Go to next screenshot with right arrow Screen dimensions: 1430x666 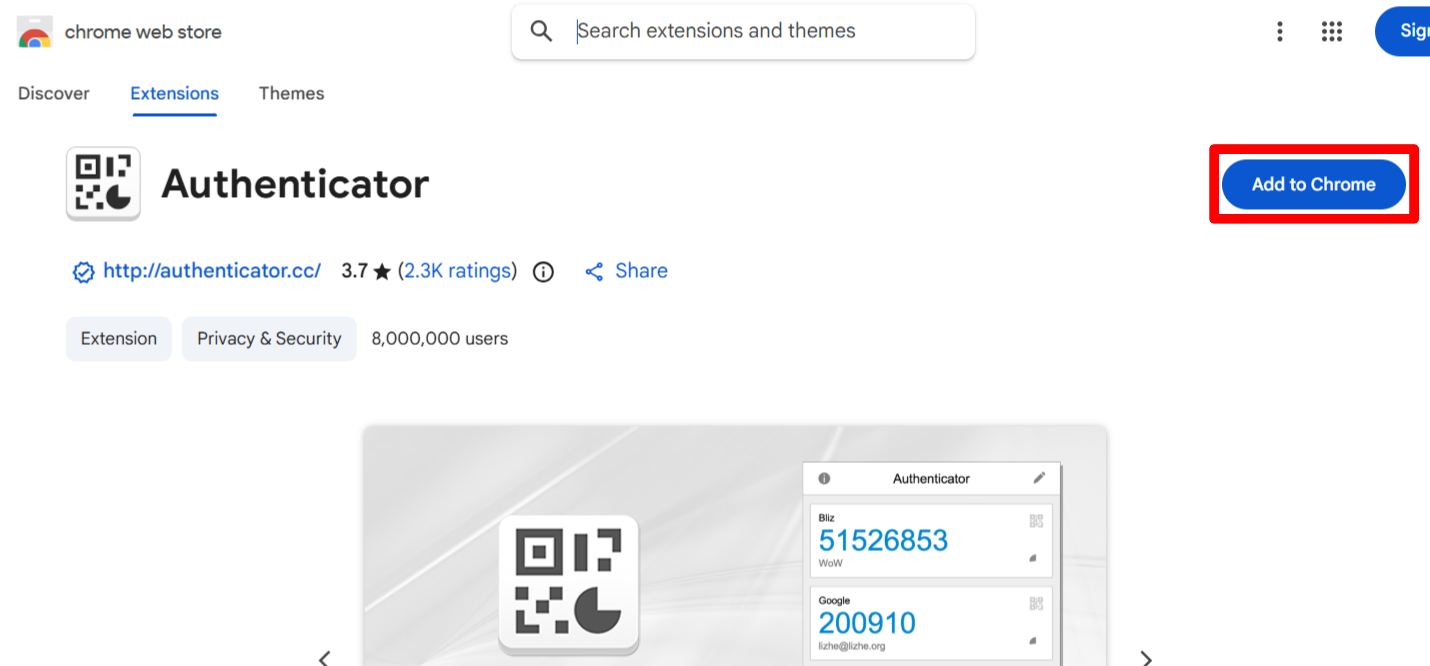pos(1146,657)
